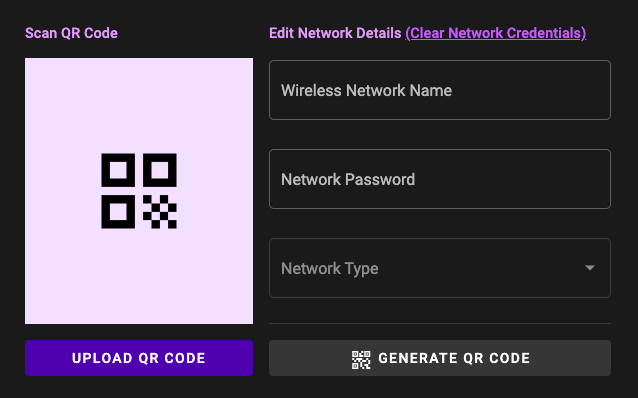Click the small QR icon on Generate button

click(x=361, y=360)
